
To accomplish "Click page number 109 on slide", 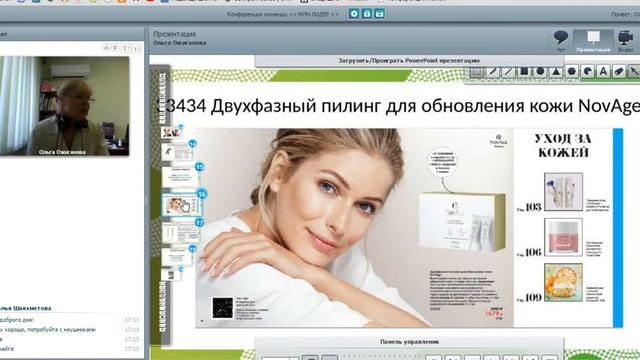I will pyautogui.click(x=533, y=298).
